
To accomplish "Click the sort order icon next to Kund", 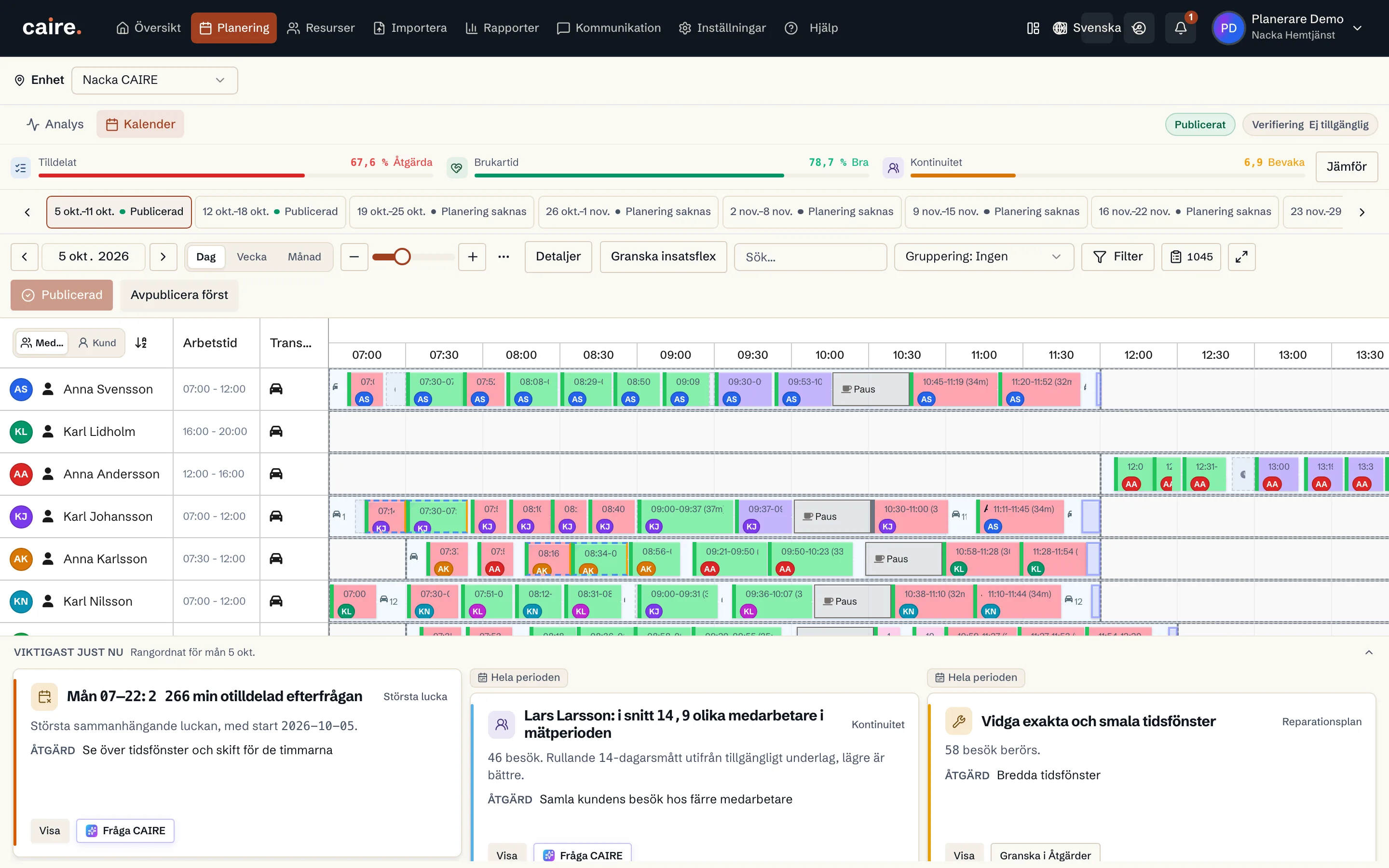I will point(141,343).
